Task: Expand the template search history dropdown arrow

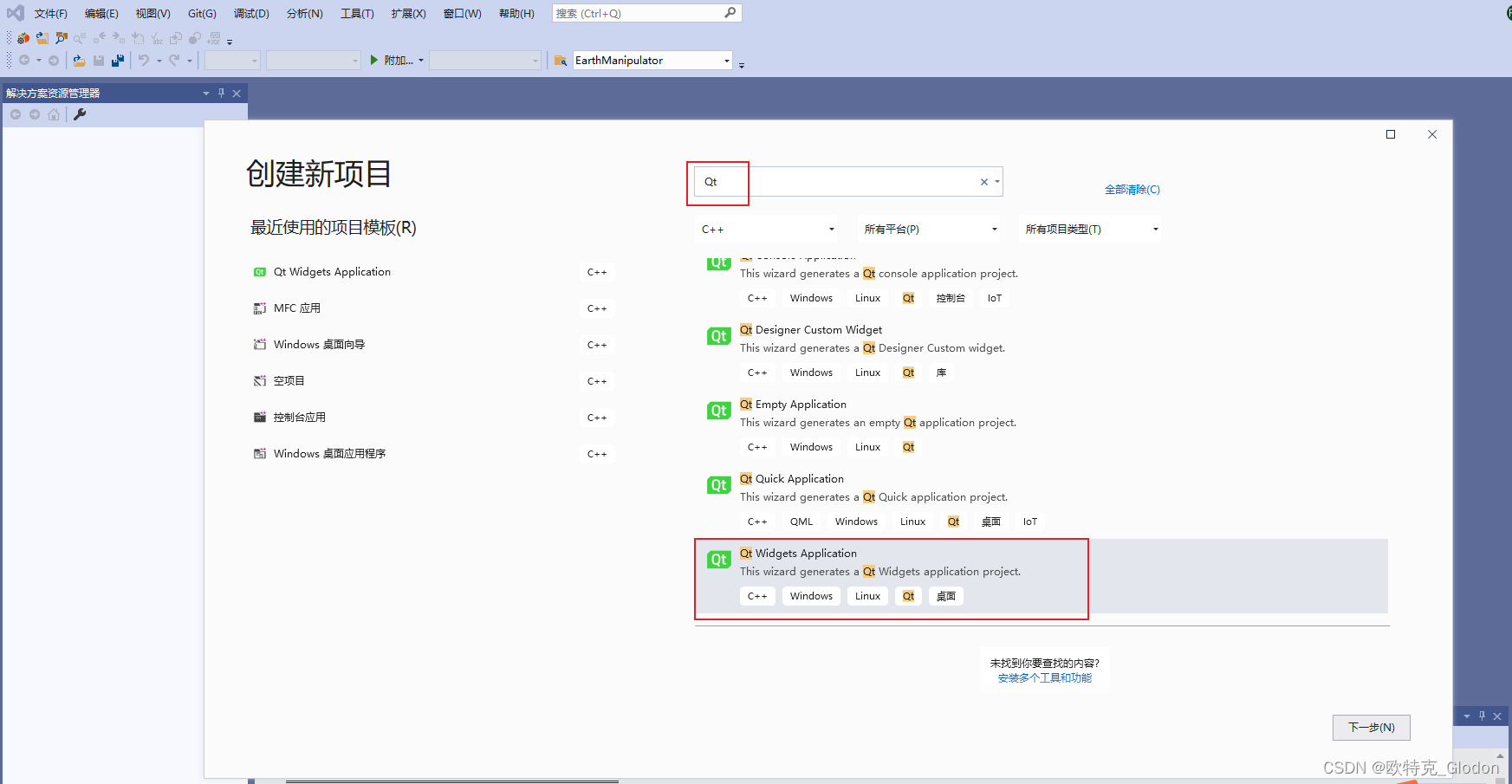Action: coord(997,182)
